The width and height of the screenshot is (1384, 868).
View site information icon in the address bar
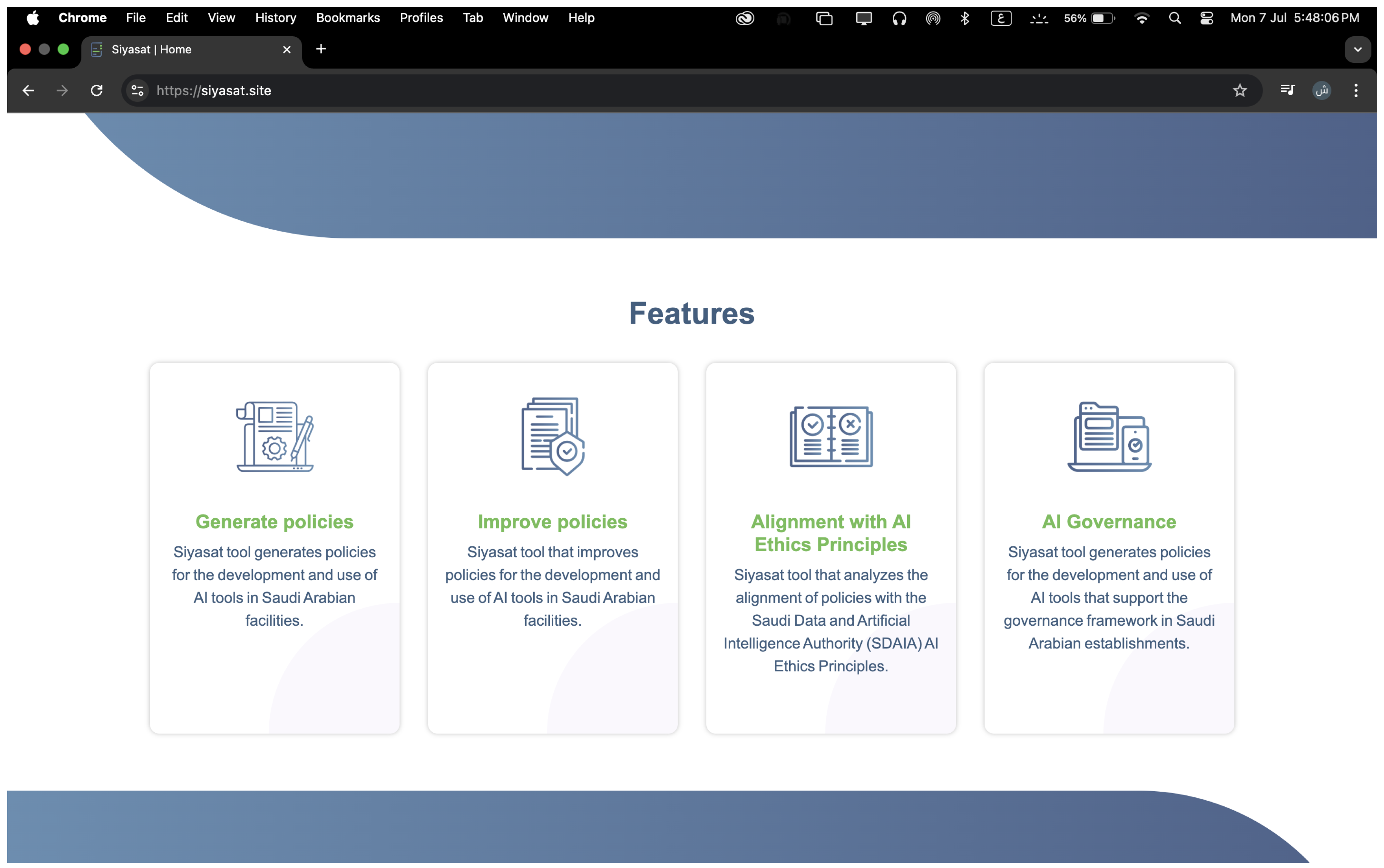(138, 90)
